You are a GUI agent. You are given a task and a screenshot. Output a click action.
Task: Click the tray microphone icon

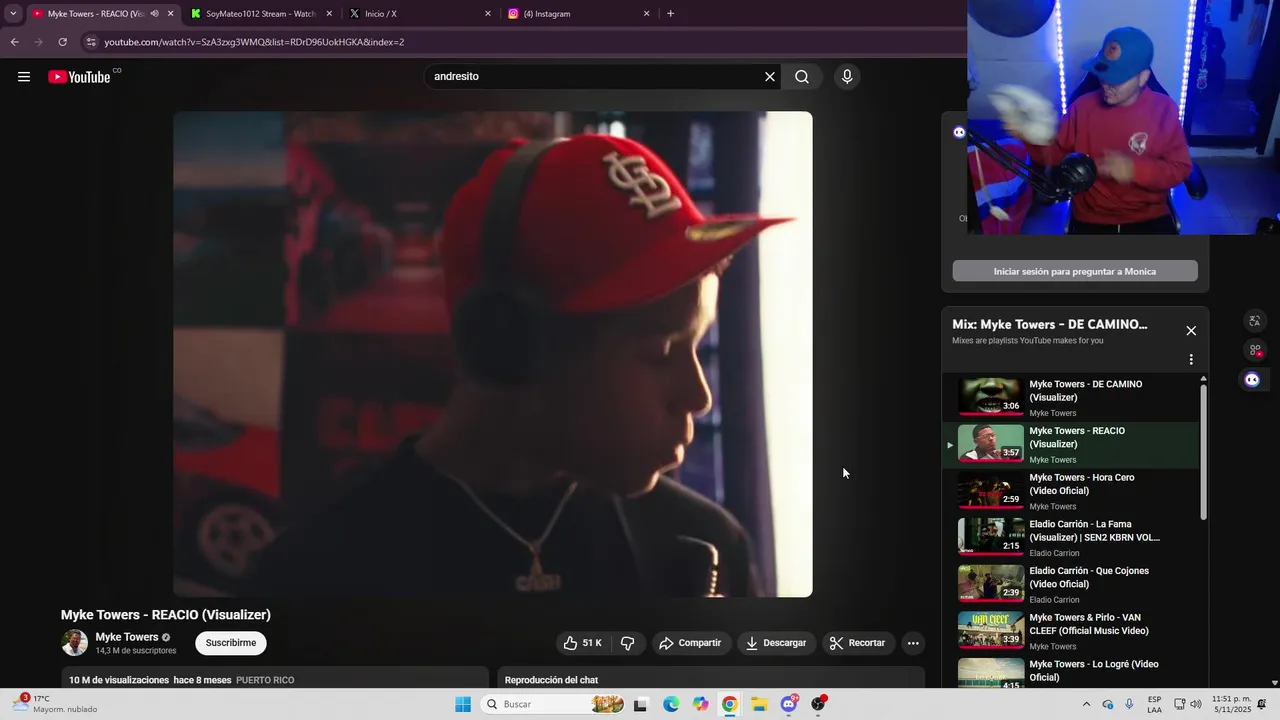[1130, 704]
